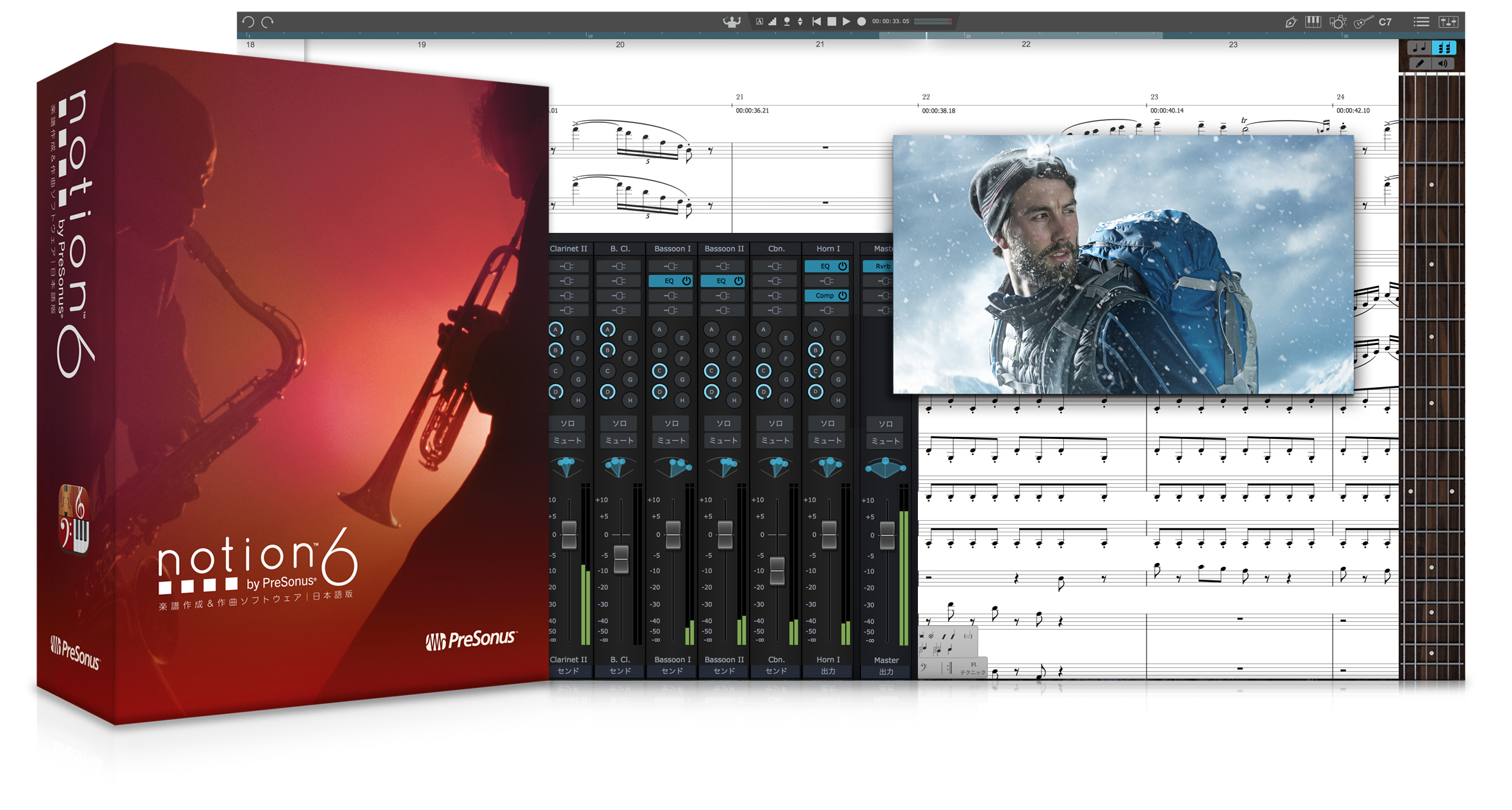Open the first insert slot on Clarinet II
Screen dimensions: 1512x810
click(567, 266)
